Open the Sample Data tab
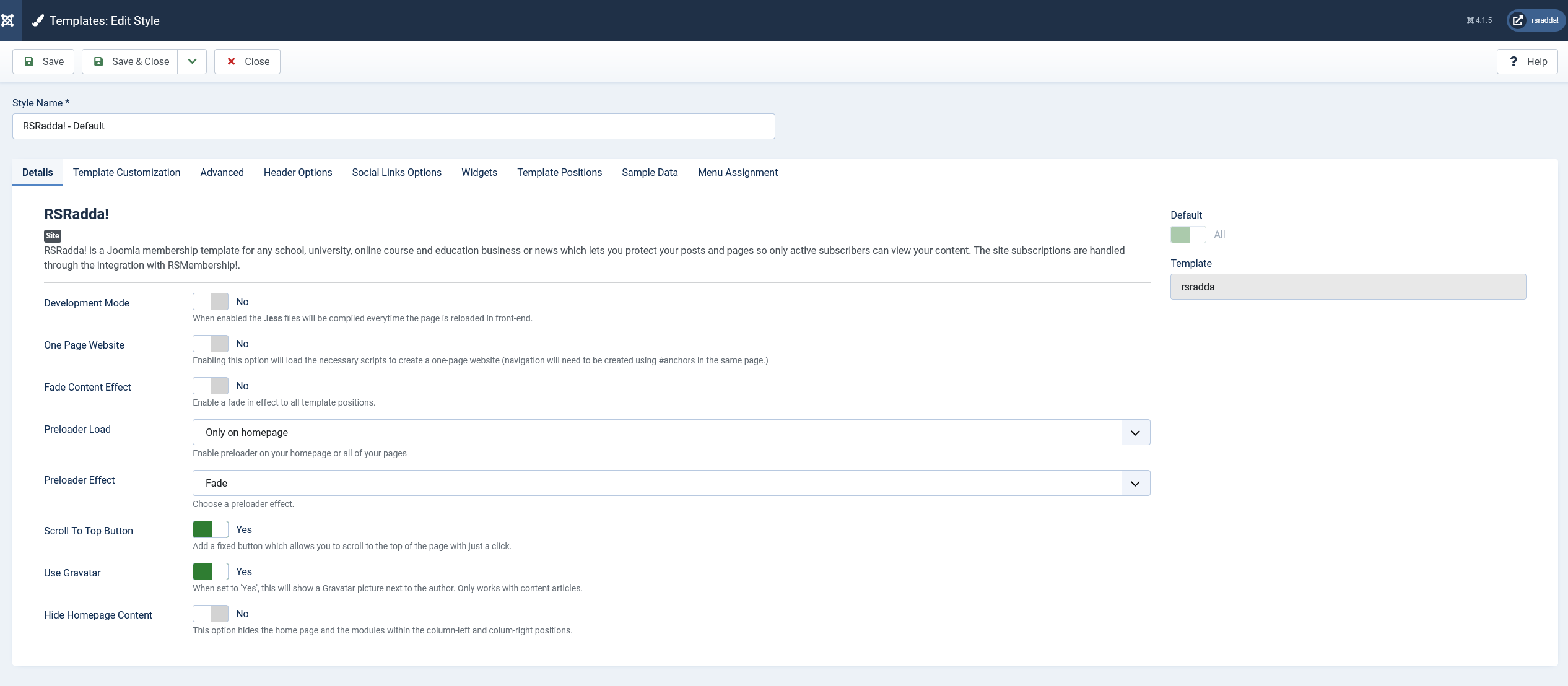The height and width of the screenshot is (686, 1568). pos(650,172)
